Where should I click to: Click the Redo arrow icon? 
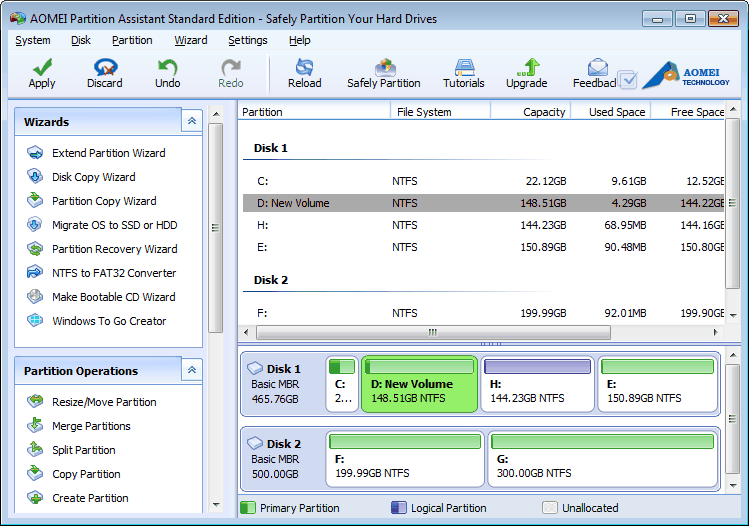(231, 67)
